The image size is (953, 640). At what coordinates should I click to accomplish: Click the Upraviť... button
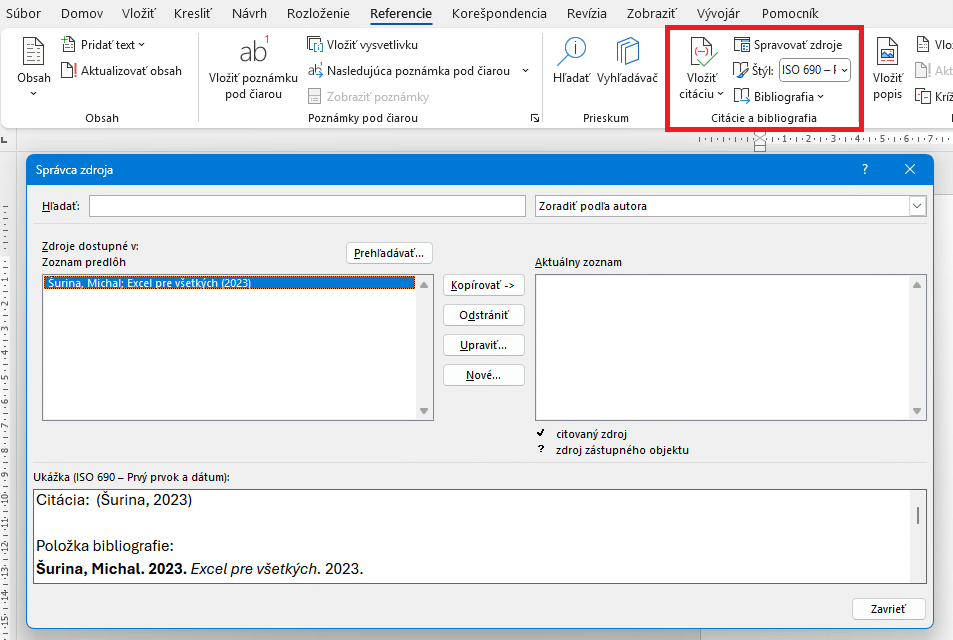(x=483, y=345)
